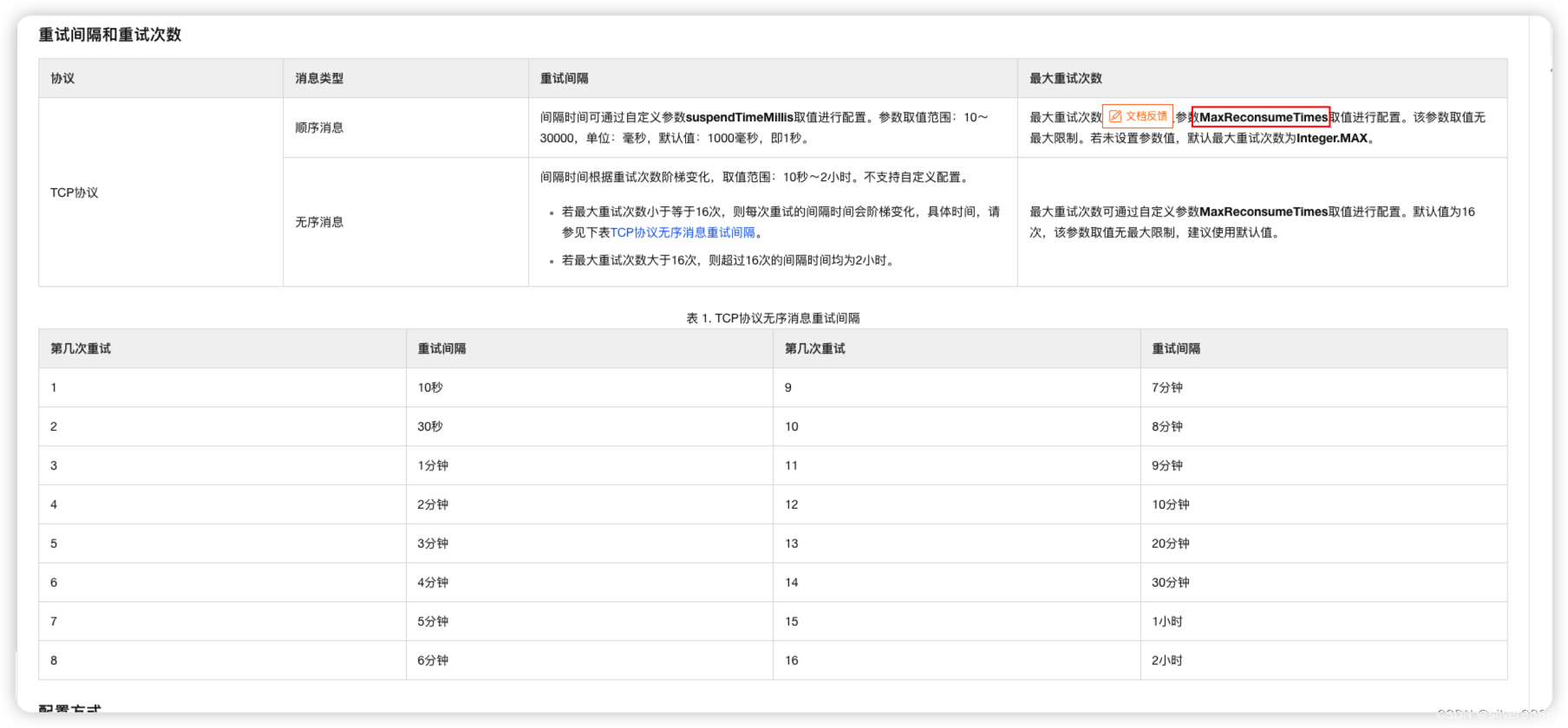Click the 7分钟 interval cell
The image size is (1568, 728).
[1323, 387]
